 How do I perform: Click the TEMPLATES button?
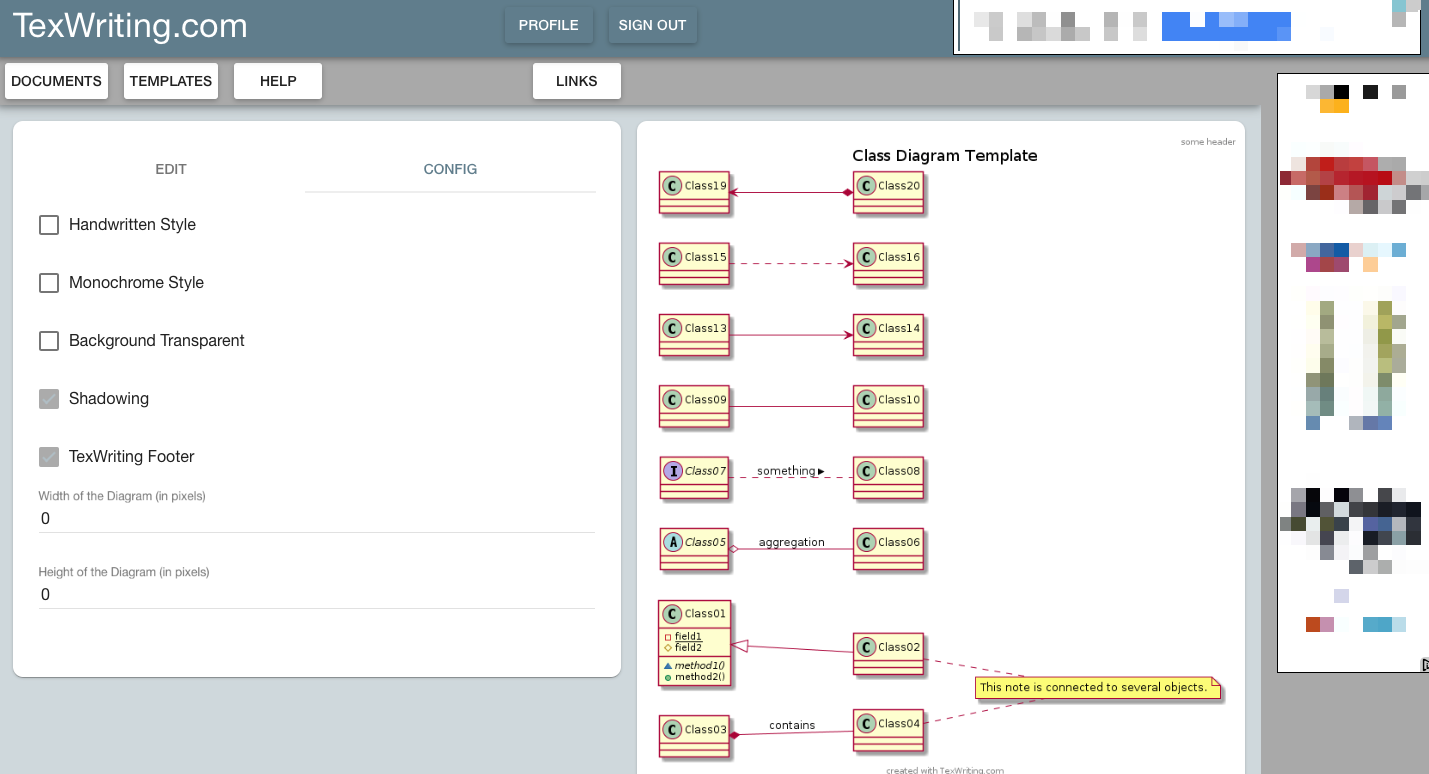coord(171,81)
